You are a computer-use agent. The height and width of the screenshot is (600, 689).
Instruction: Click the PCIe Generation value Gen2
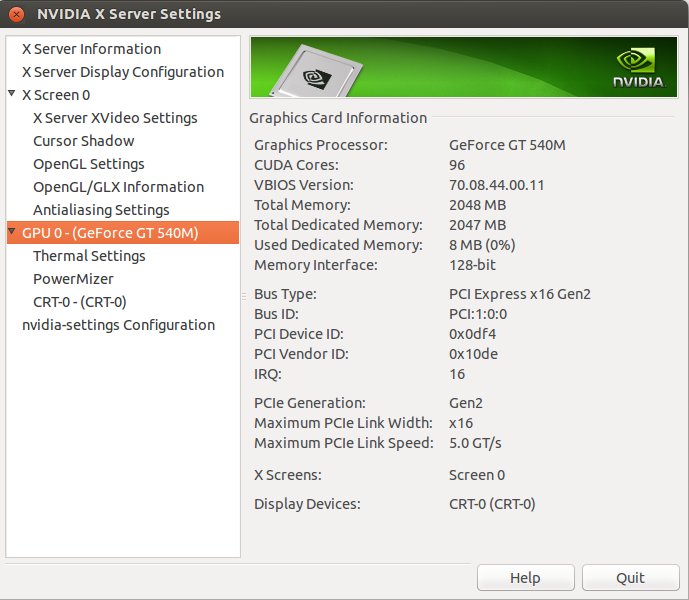(466, 403)
